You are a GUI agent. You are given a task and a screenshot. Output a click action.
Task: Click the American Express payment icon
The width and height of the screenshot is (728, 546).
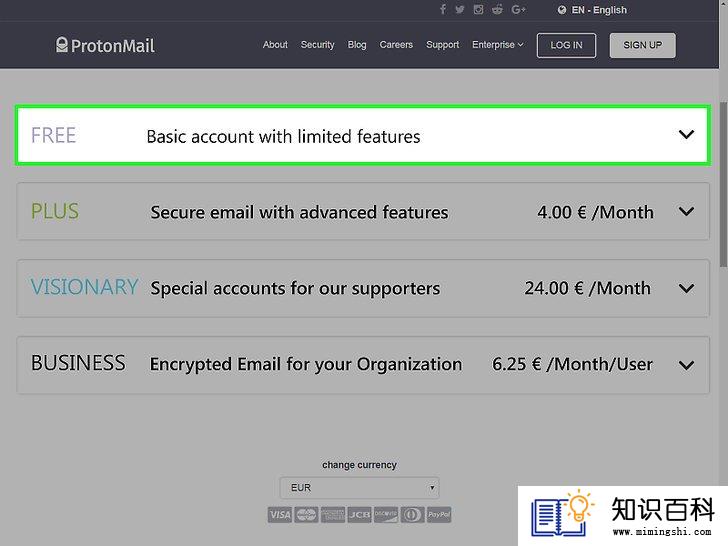click(333, 514)
